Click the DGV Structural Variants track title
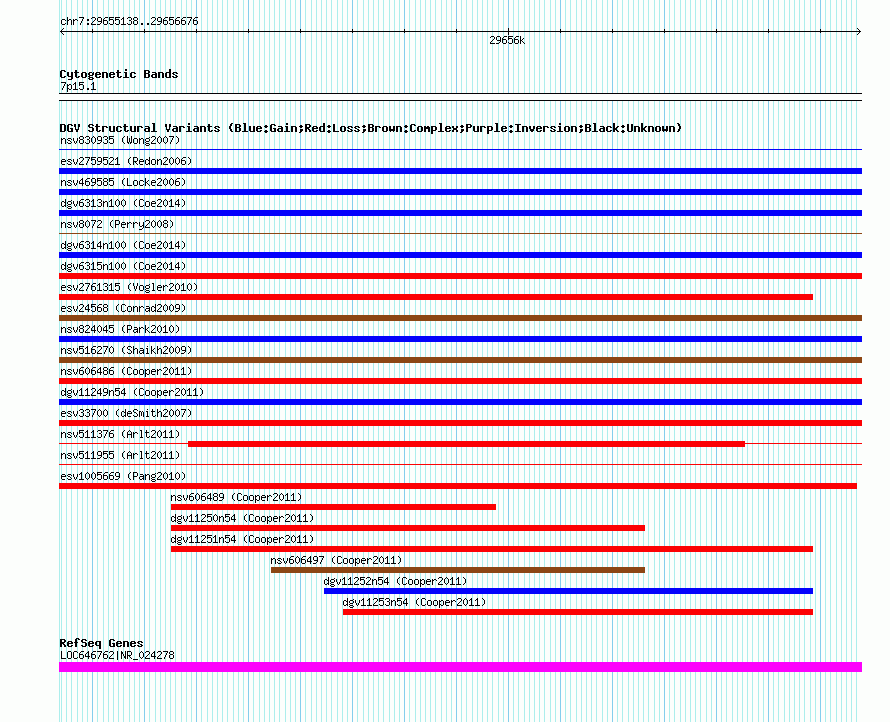The image size is (890, 722). [370, 128]
